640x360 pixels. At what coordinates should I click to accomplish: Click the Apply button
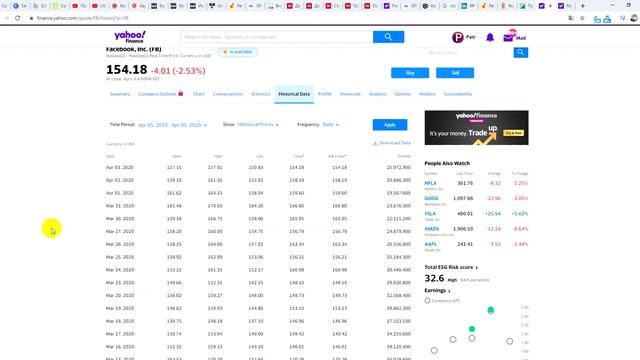click(x=390, y=125)
